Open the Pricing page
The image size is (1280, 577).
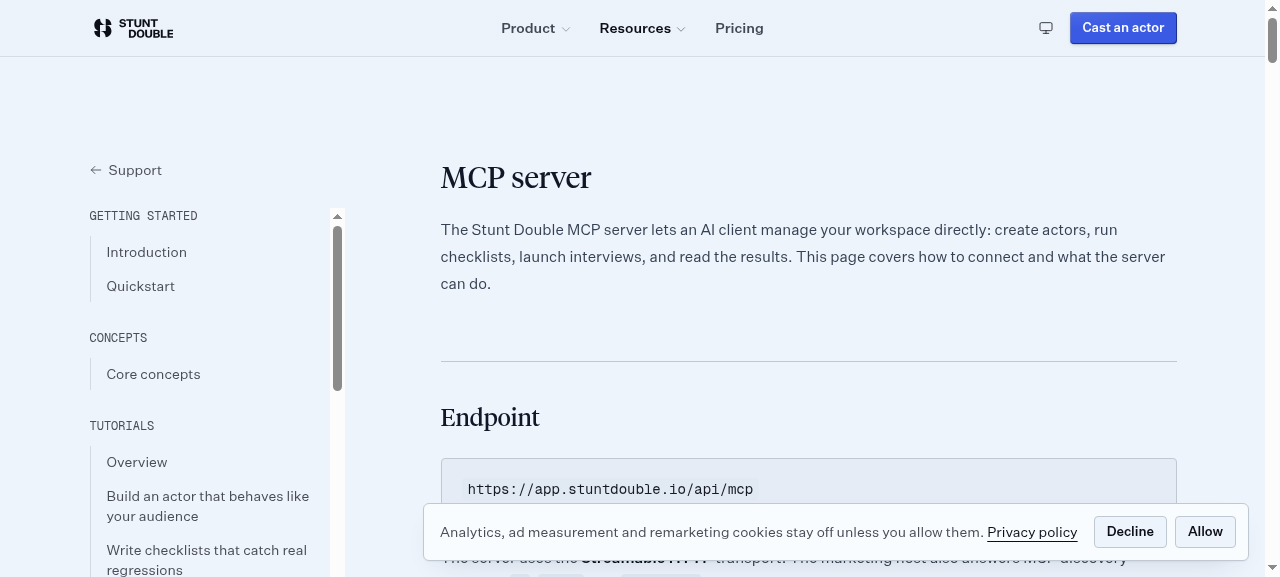739,28
